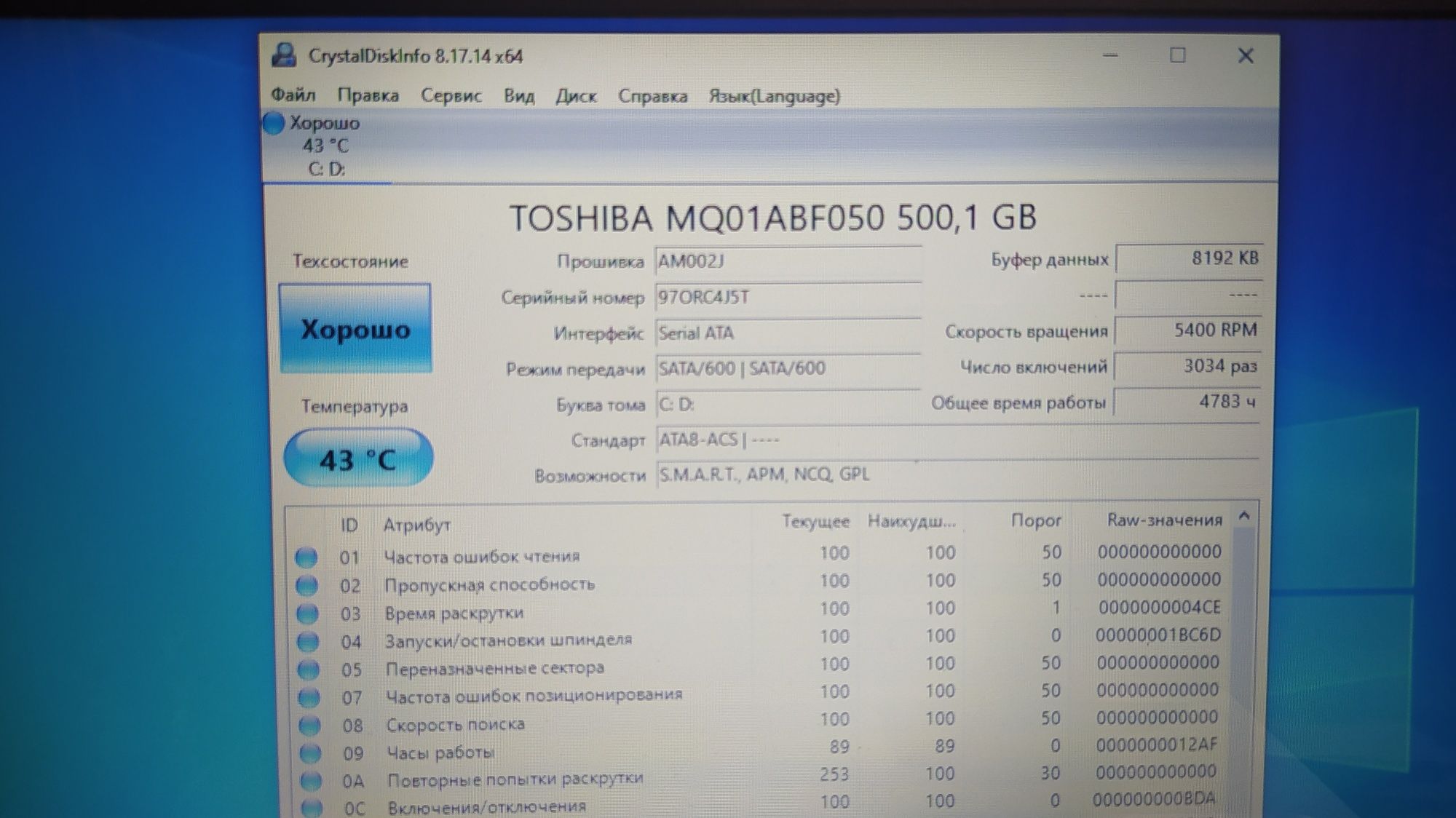Image resolution: width=1456 pixels, height=818 pixels.
Task: Open the Файл menu
Action: (293, 95)
